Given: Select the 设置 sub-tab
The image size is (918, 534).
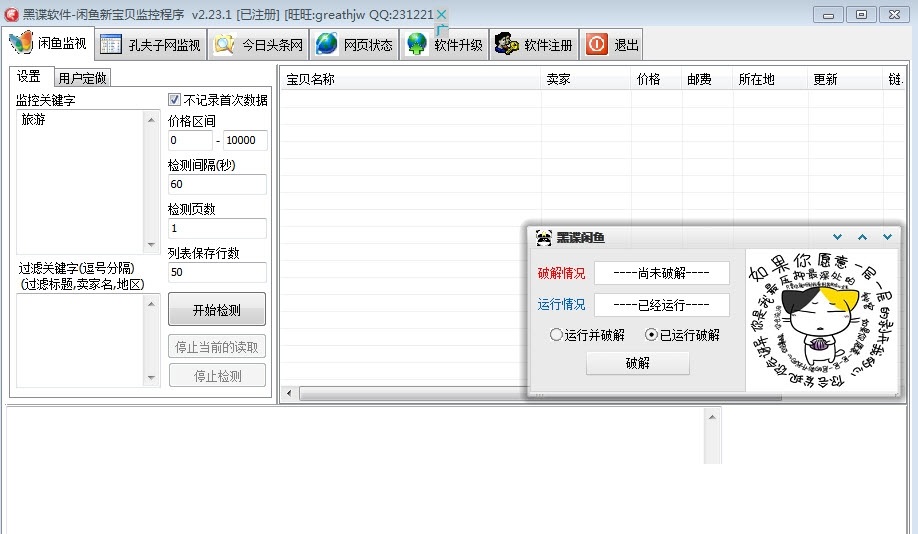Looking at the screenshot, I should pos(29,76).
